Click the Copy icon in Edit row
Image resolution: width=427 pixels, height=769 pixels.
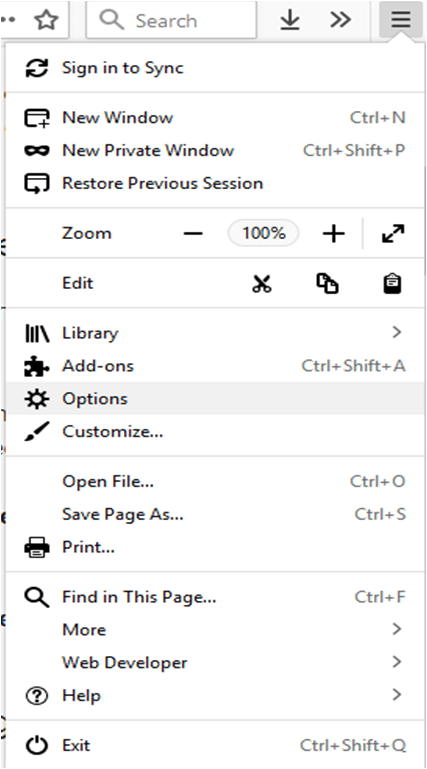tap(327, 283)
